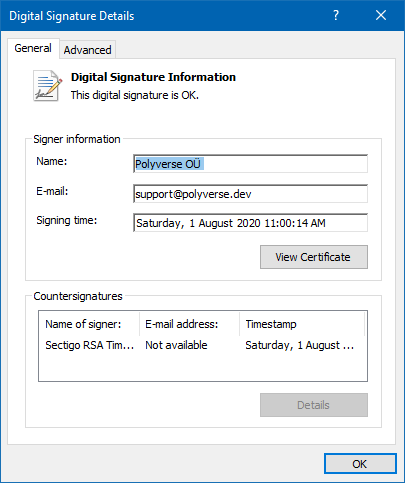
Task: Click the Saturday, 1 August timestamp cell
Action: (x=299, y=345)
